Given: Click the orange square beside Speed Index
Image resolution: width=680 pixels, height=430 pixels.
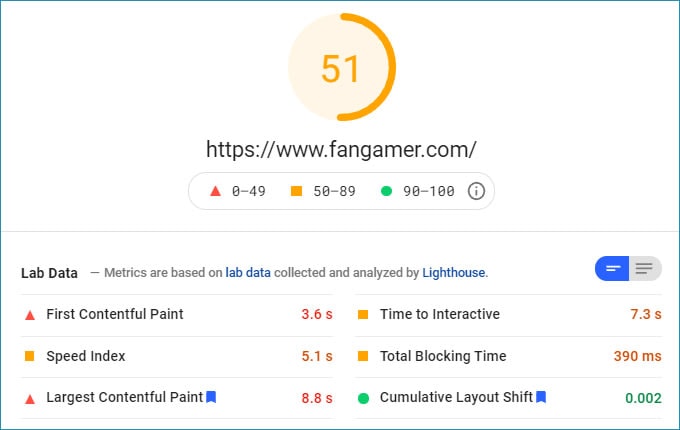Looking at the screenshot, I should point(29,356).
